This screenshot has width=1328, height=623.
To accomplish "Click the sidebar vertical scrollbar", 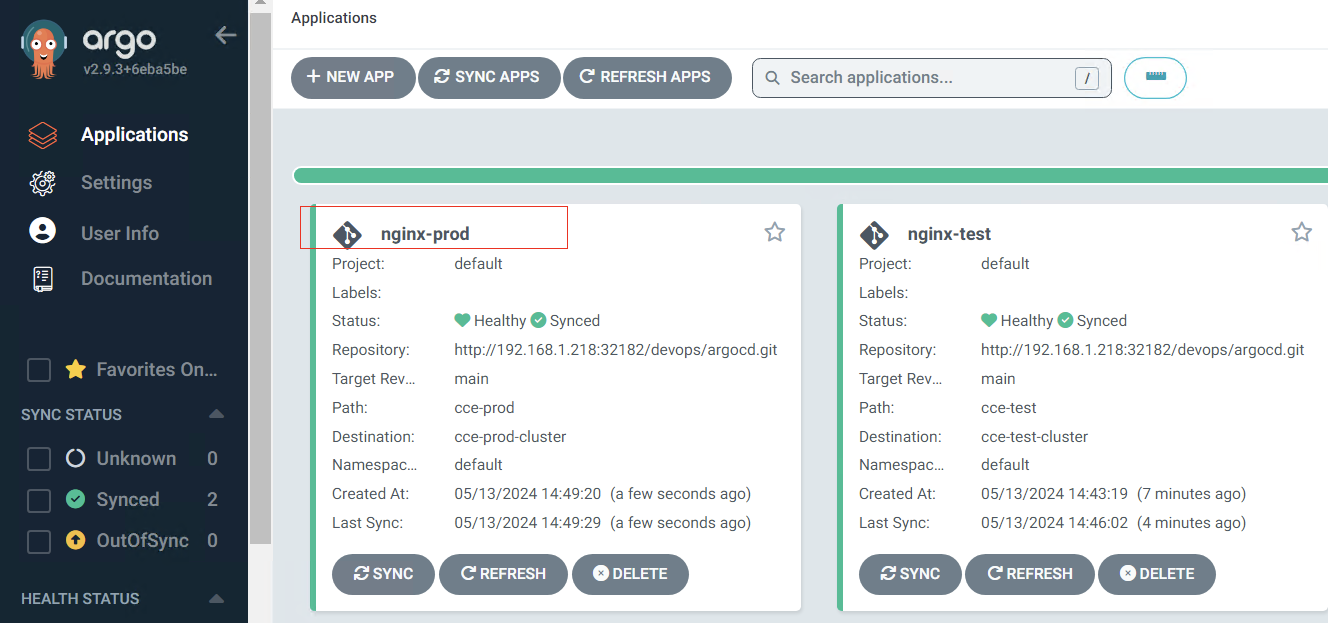I will coord(260,280).
